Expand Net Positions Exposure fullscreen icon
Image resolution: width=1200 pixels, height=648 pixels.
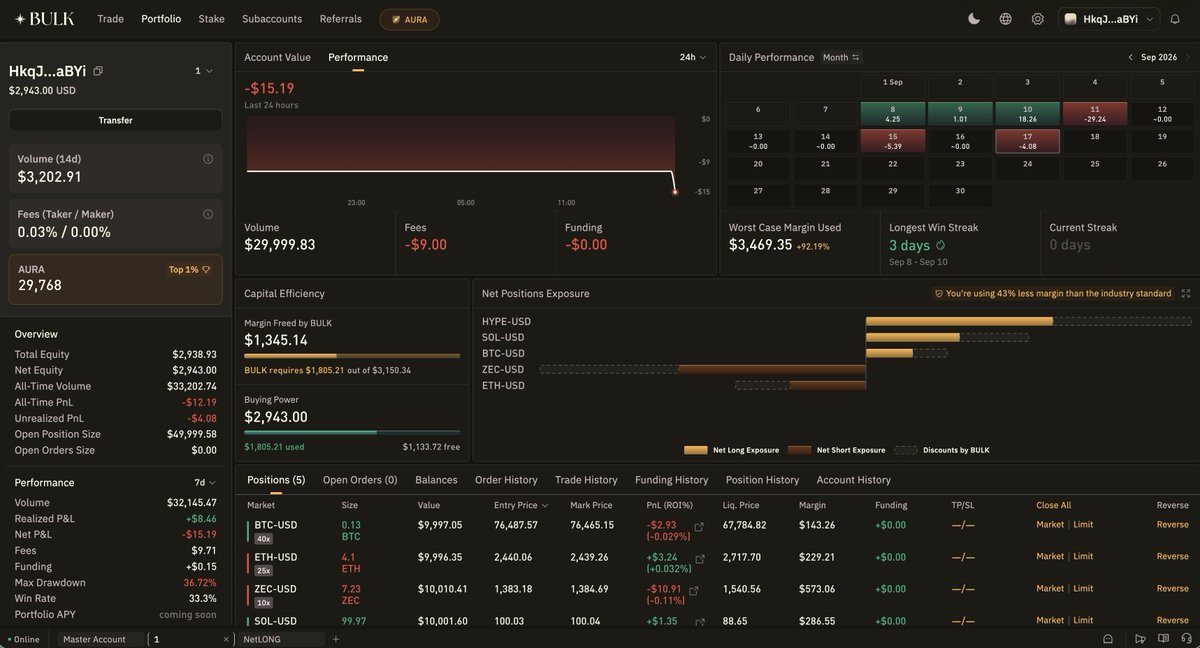[1186, 294]
